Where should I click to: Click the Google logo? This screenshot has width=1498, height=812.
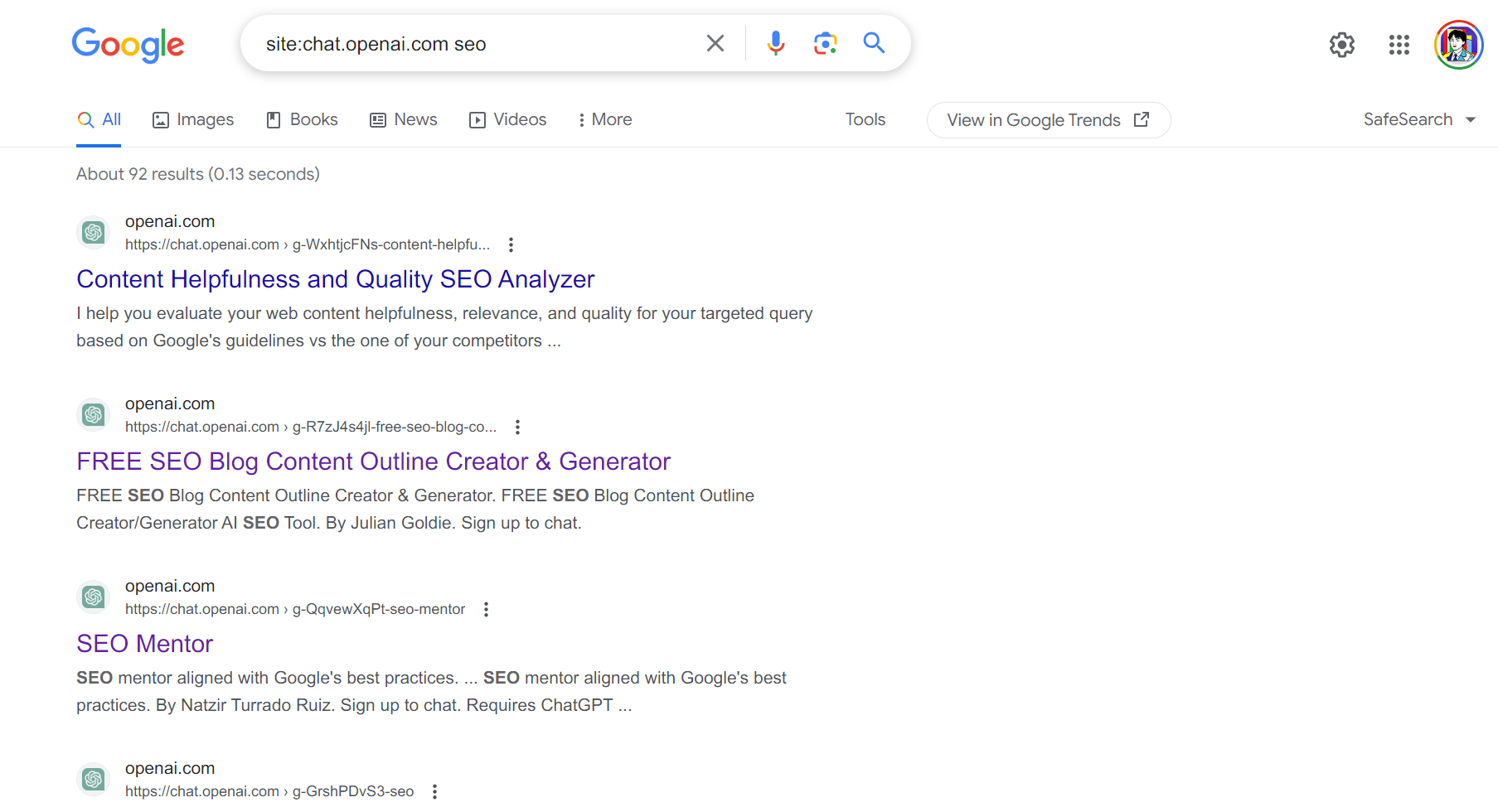click(128, 45)
